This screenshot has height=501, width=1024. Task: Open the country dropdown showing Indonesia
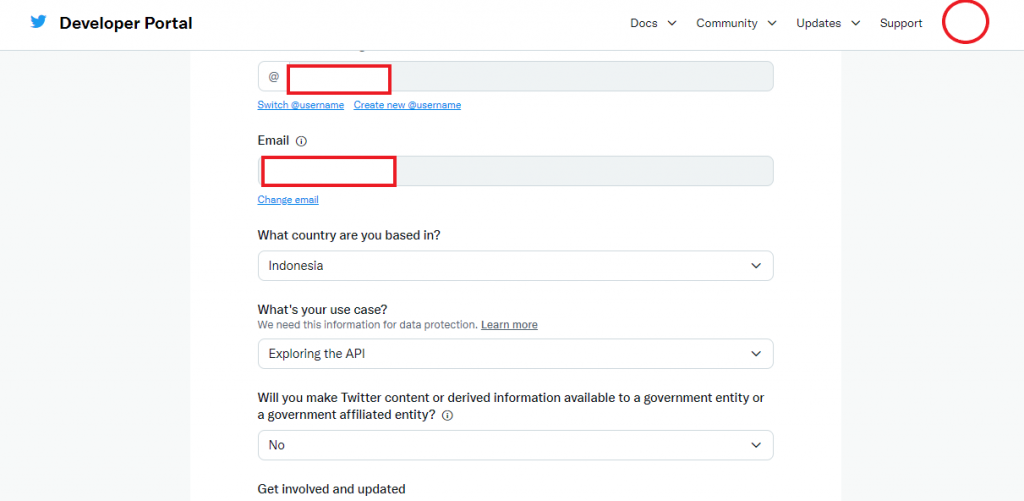point(515,266)
